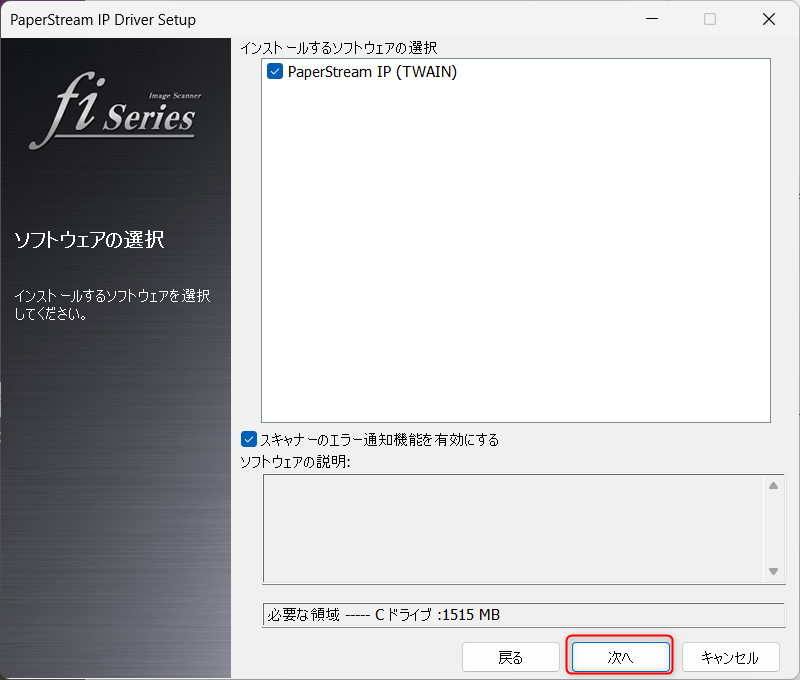
Task: Go back with the 戻る button
Action: click(x=511, y=657)
